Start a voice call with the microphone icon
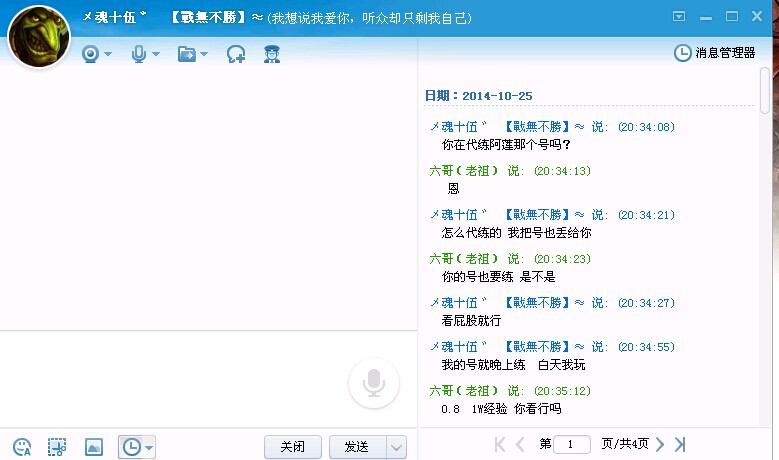Viewport: 779px width, 460px height. (139, 54)
